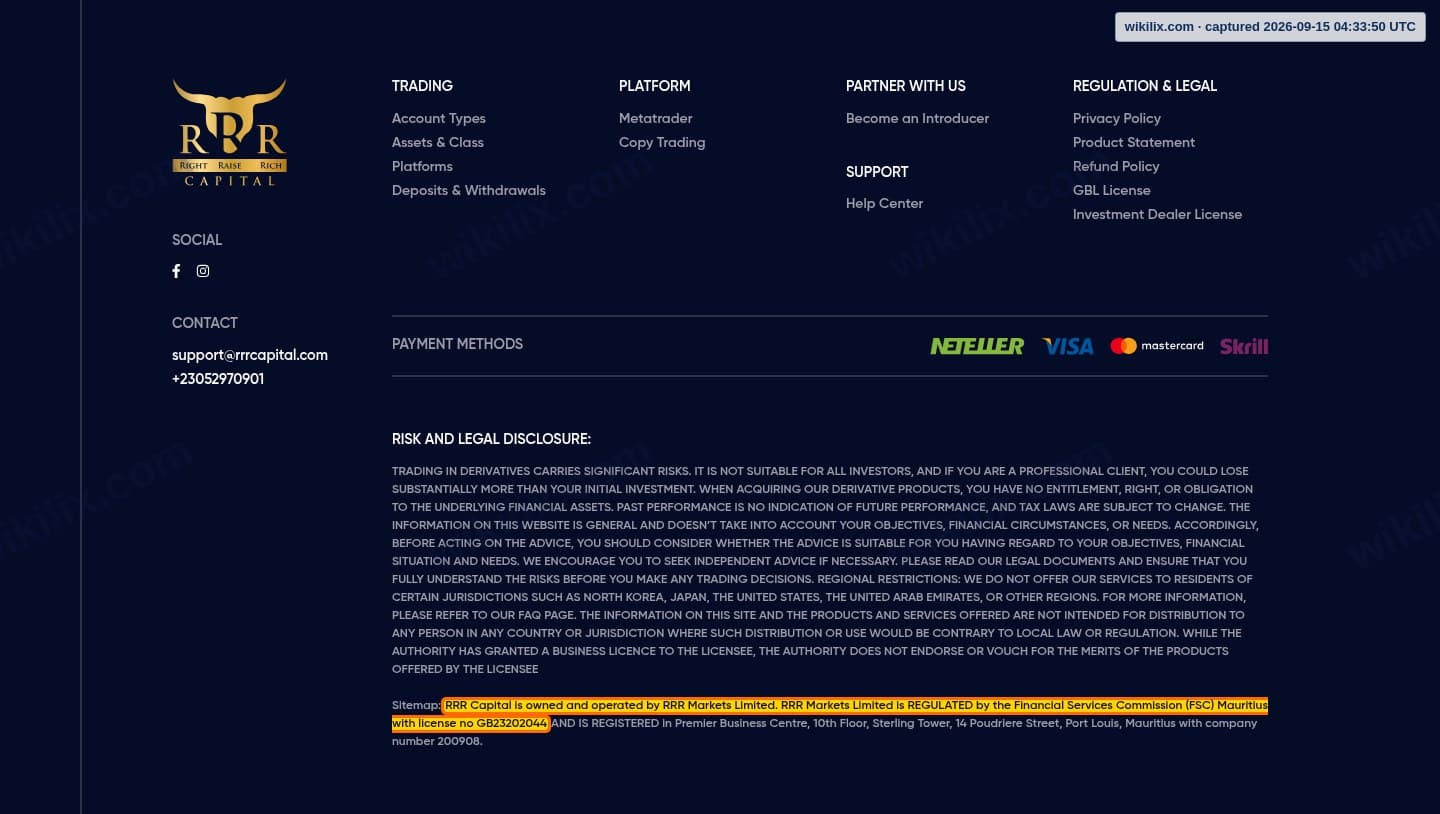Screen dimensions: 1440x814
Task: Open the GBL License link
Action: pos(1112,190)
